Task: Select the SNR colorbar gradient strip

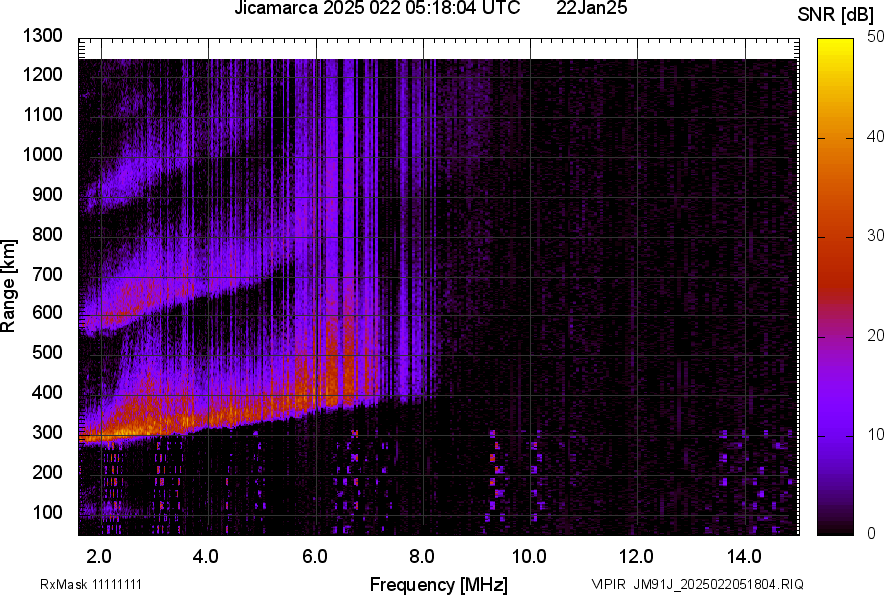Action: point(835,285)
